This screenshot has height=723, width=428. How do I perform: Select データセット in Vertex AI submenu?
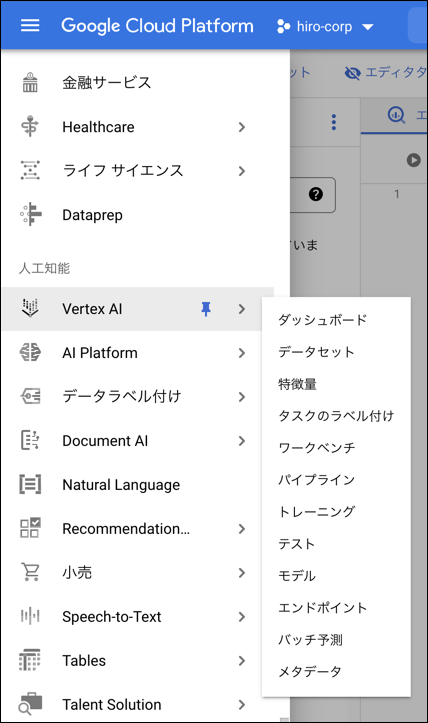[x=316, y=352]
